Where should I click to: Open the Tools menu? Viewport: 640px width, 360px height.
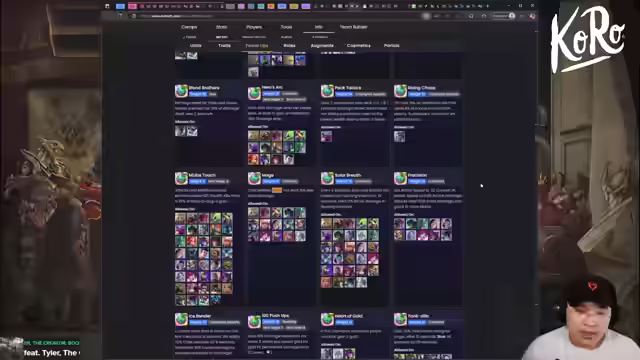[x=286, y=27]
